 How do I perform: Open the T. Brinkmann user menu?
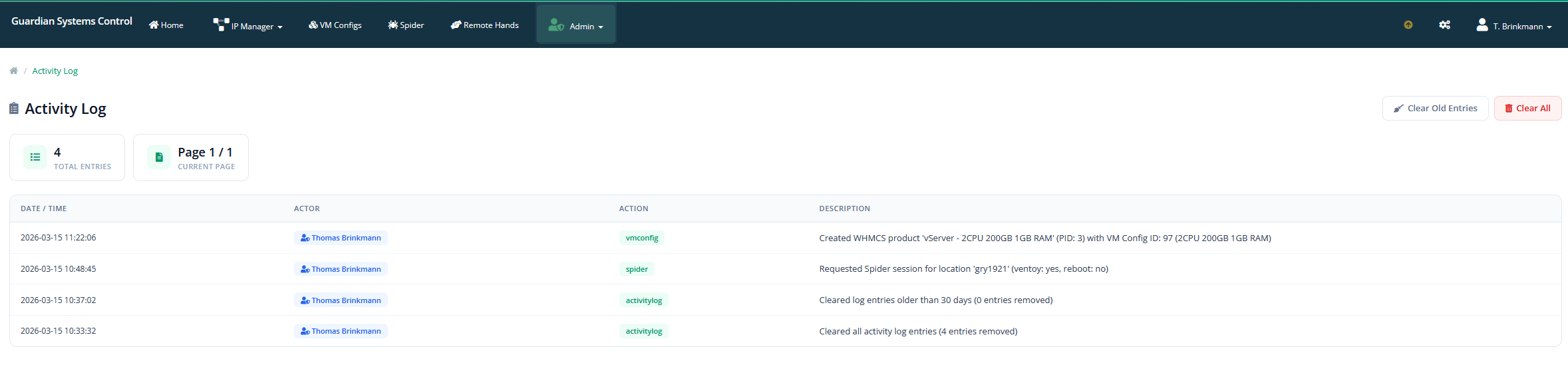[x=1514, y=25]
